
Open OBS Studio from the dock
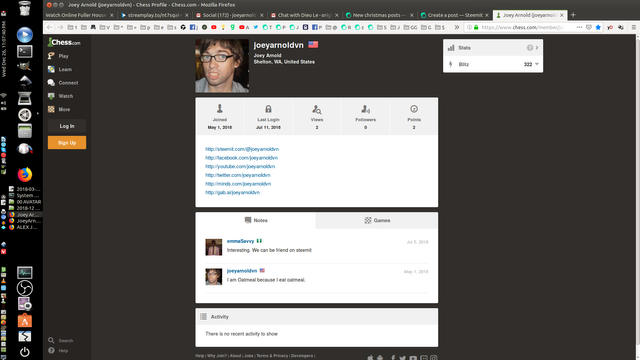(x=24, y=288)
